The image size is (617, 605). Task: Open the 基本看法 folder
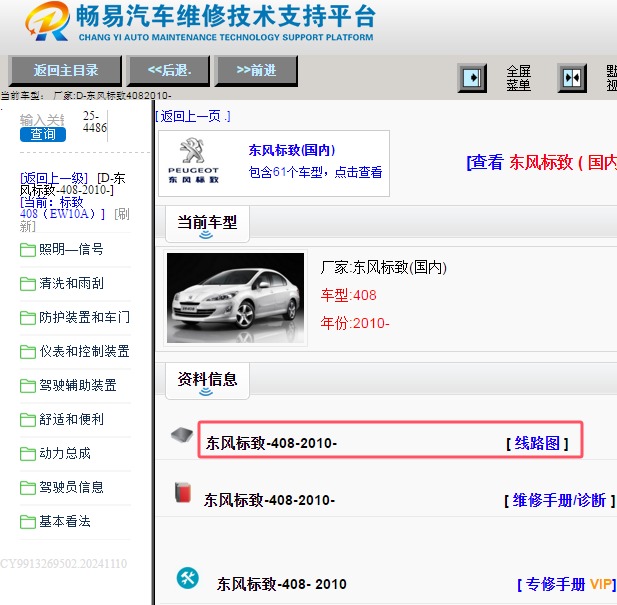[x=55, y=521]
